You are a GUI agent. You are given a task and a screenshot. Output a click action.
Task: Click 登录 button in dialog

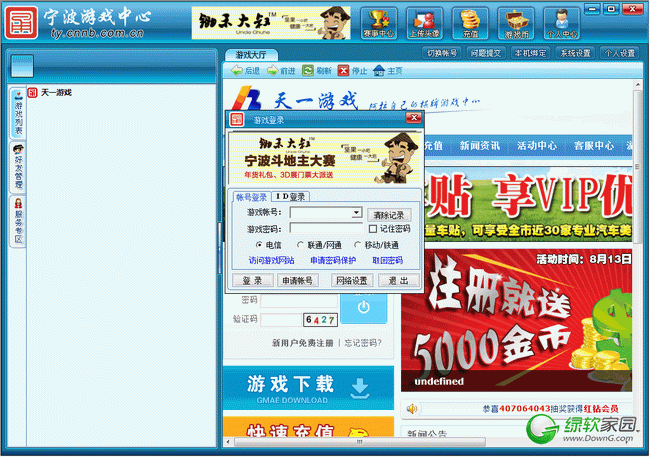(x=252, y=281)
